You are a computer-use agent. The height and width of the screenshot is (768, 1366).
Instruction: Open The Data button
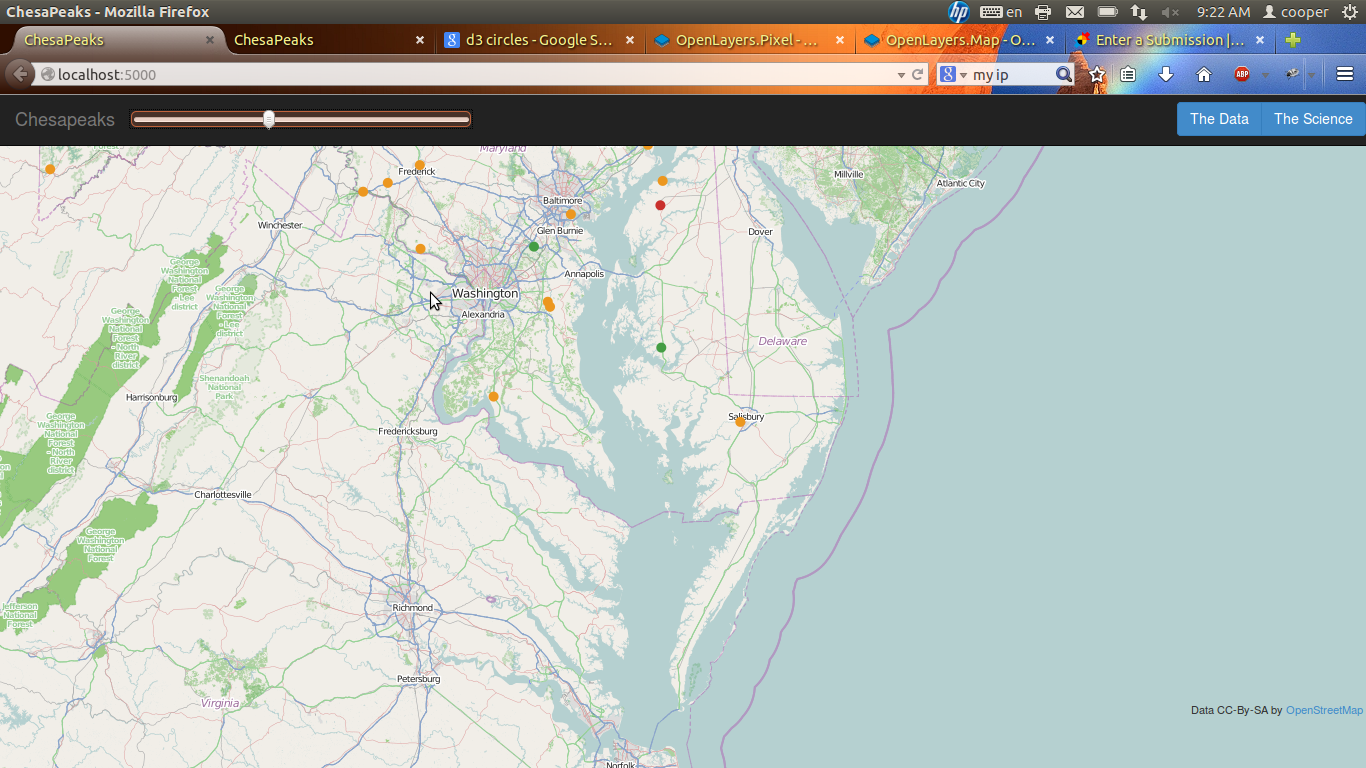[1219, 119]
